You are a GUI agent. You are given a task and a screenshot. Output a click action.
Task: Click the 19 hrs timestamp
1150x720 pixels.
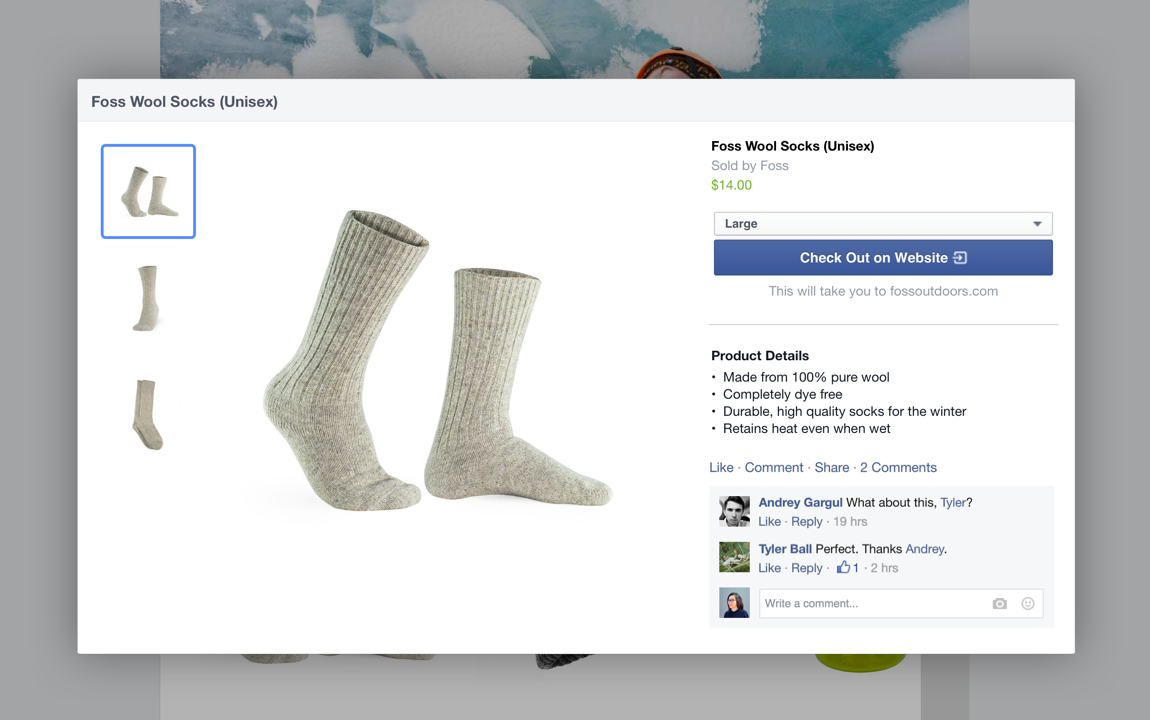click(850, 521)
